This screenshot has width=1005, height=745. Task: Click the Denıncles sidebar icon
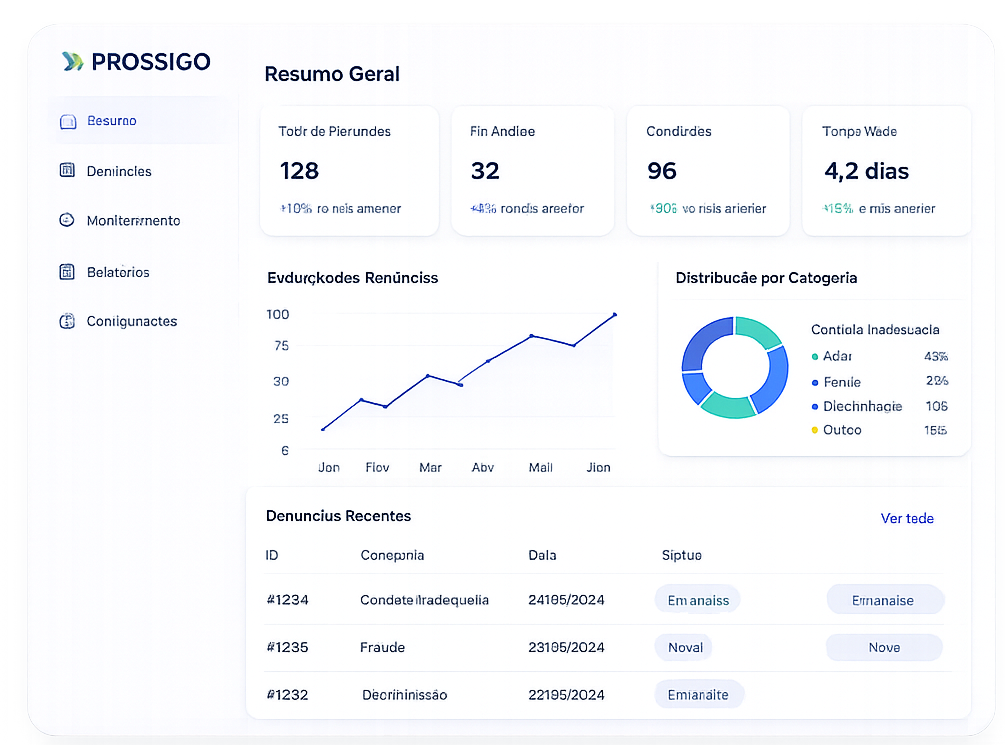click(67, 171)
